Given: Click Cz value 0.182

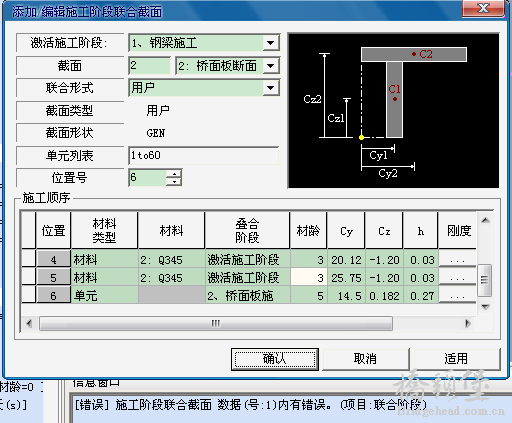Looking at the screenshot, I should coord(384,295).
